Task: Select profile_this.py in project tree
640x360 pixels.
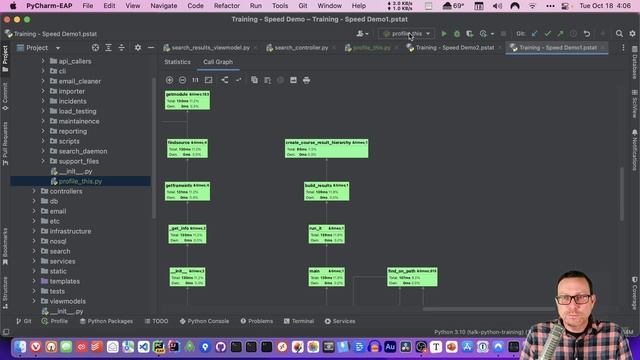Action: (80, 181)
